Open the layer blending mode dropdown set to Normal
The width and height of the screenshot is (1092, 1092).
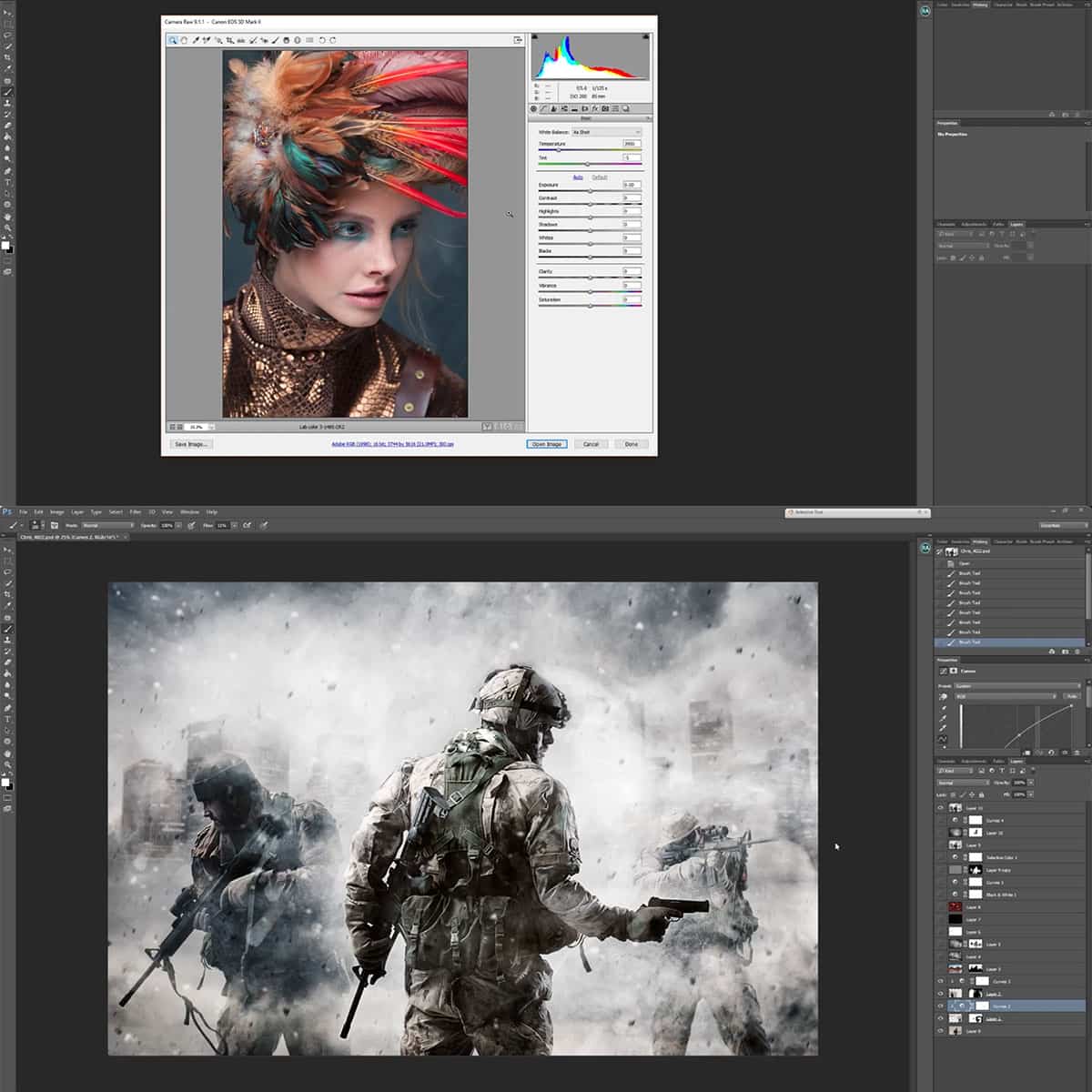[963, 783]
